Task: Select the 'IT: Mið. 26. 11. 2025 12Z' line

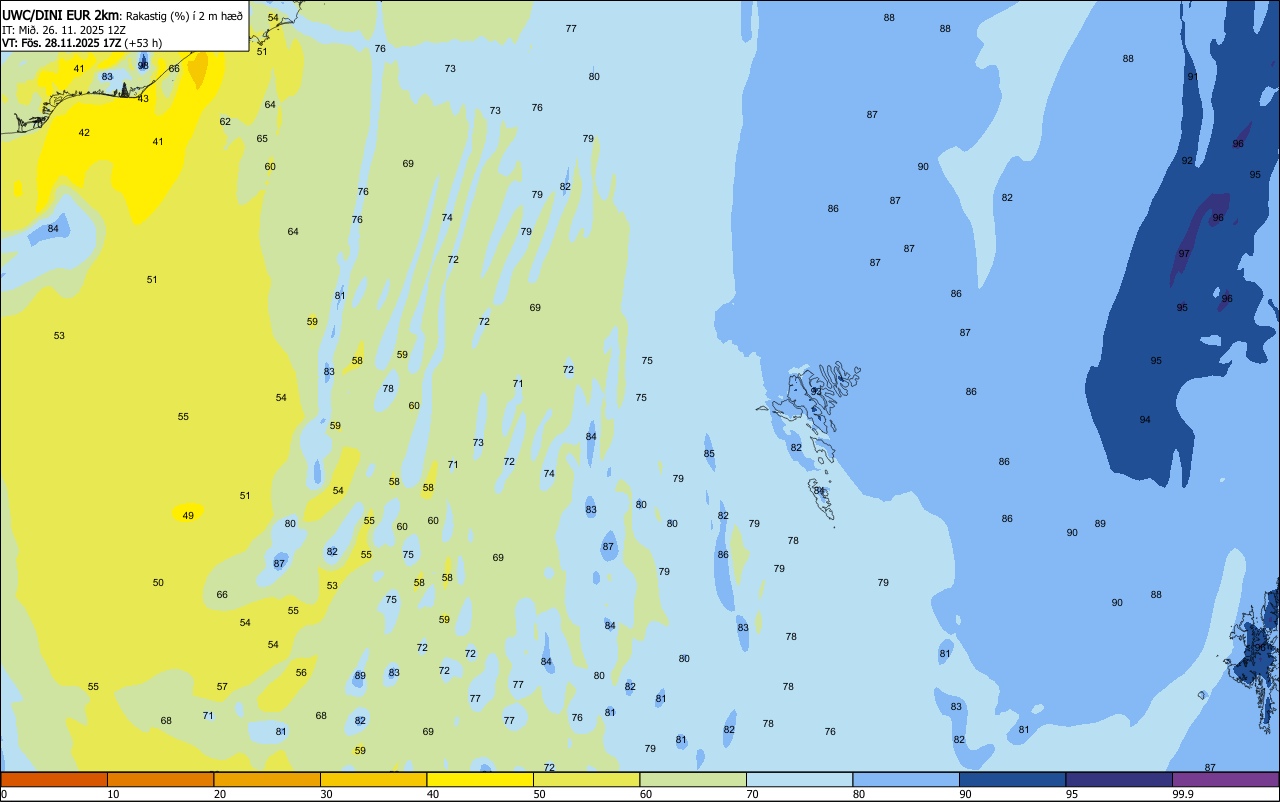Action: tap(63, 30)
